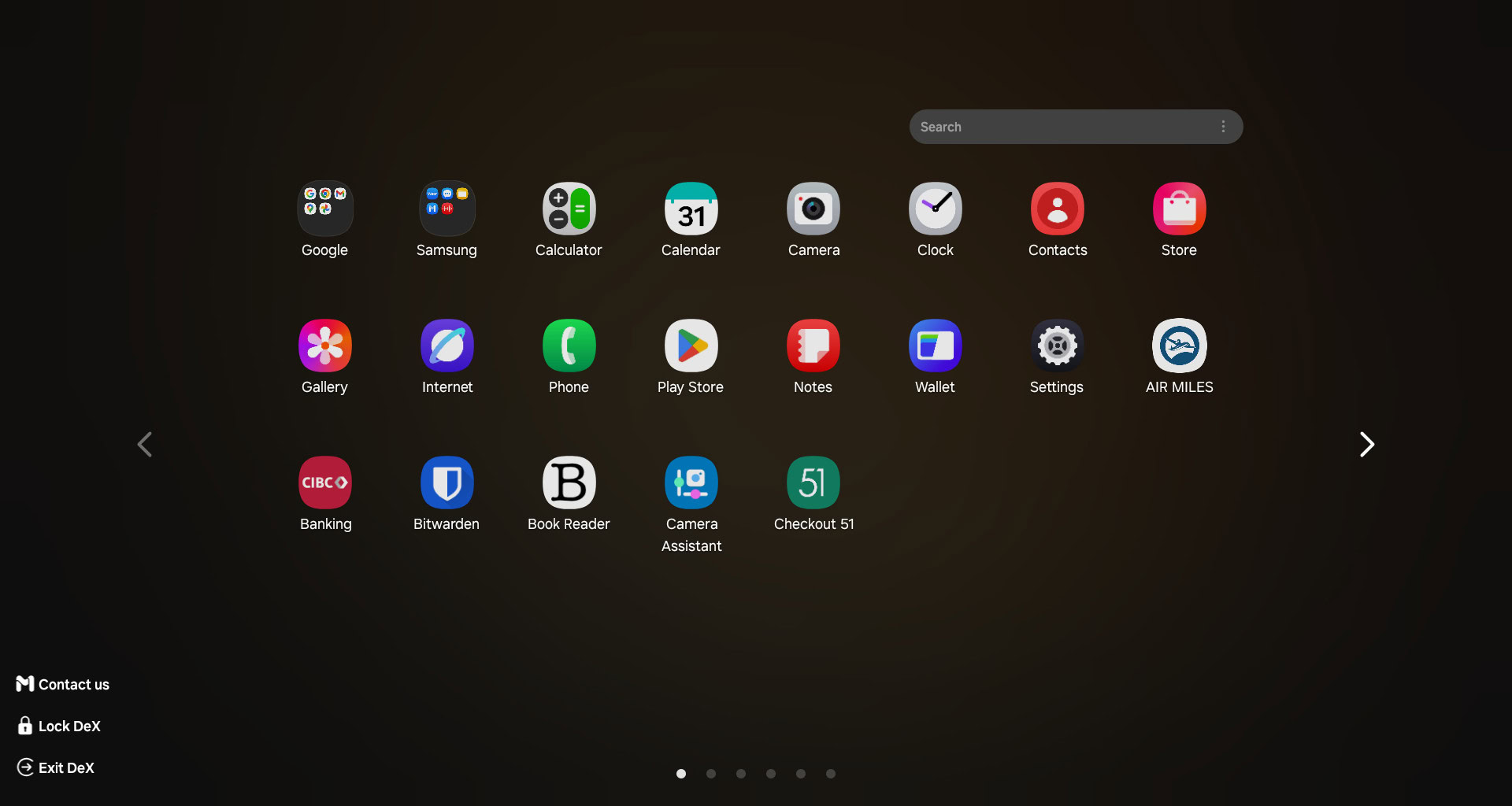
Task: Launch the Calculator app
Action: pyautogui.click(x=569, y=209)
